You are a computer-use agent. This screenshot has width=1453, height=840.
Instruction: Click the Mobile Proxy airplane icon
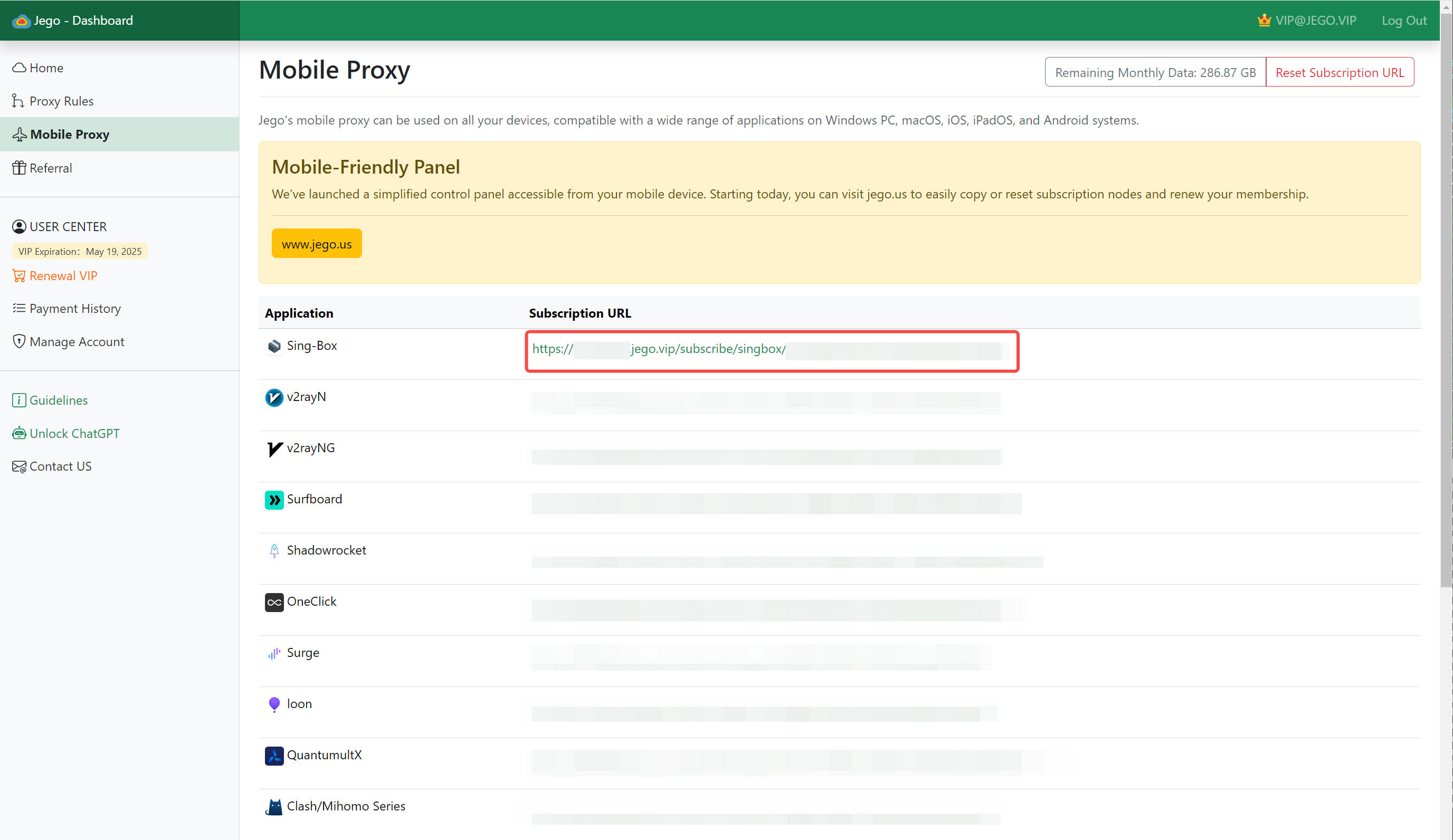click(20, 135)
